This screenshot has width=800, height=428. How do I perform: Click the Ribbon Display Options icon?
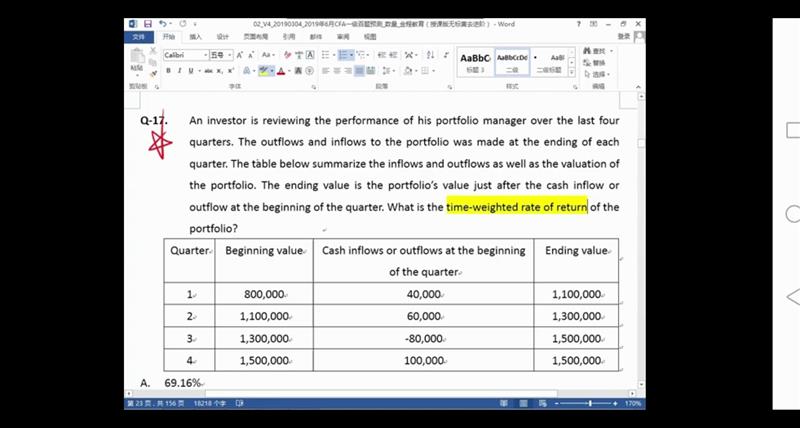pos(593,24)
